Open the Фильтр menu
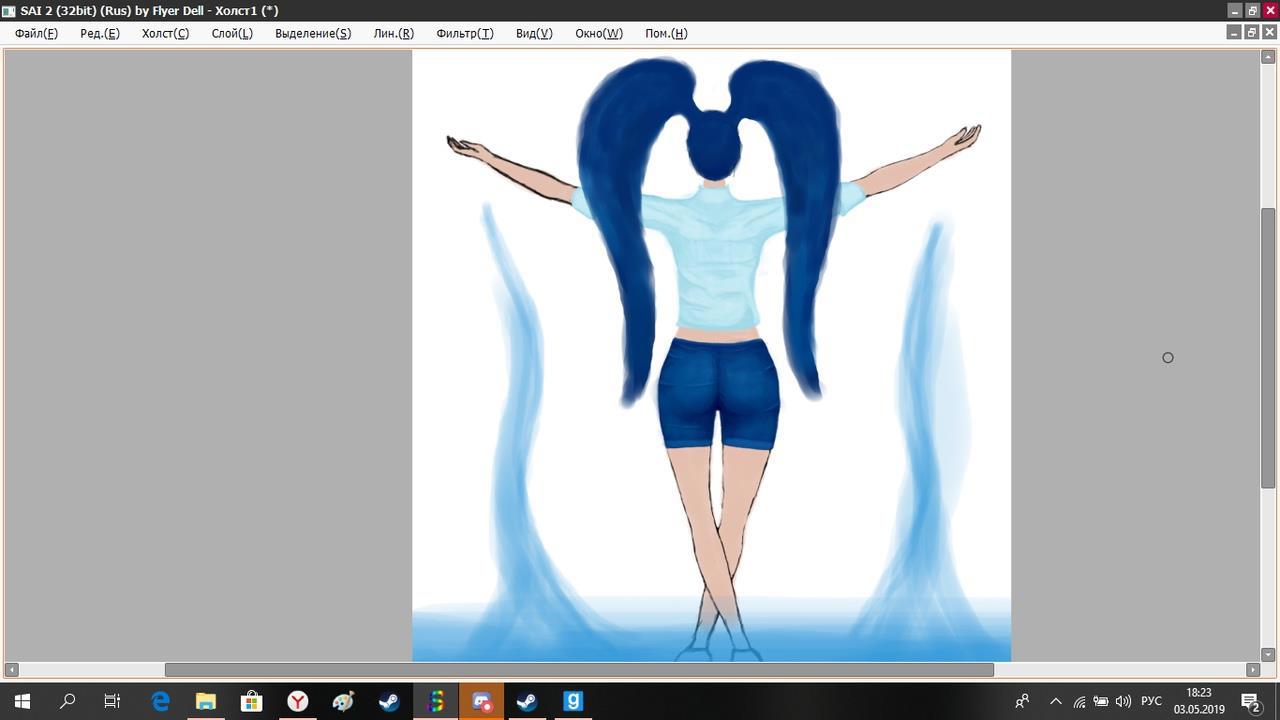 pos(464,33)
